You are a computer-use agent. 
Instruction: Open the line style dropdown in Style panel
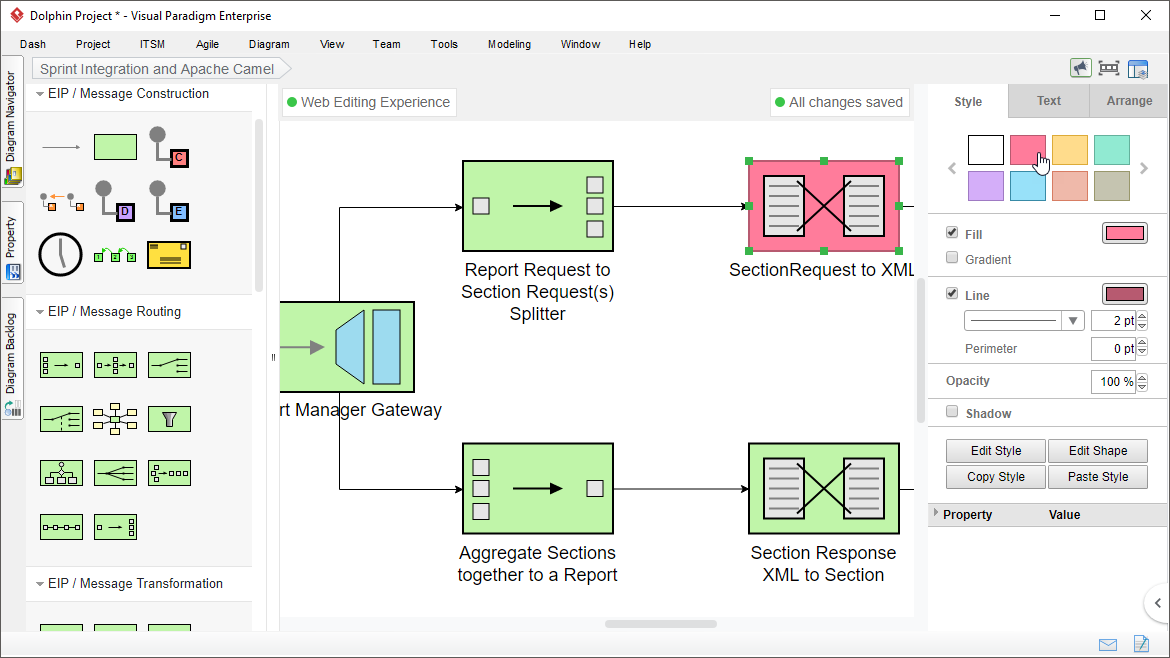click(1071, 320)
